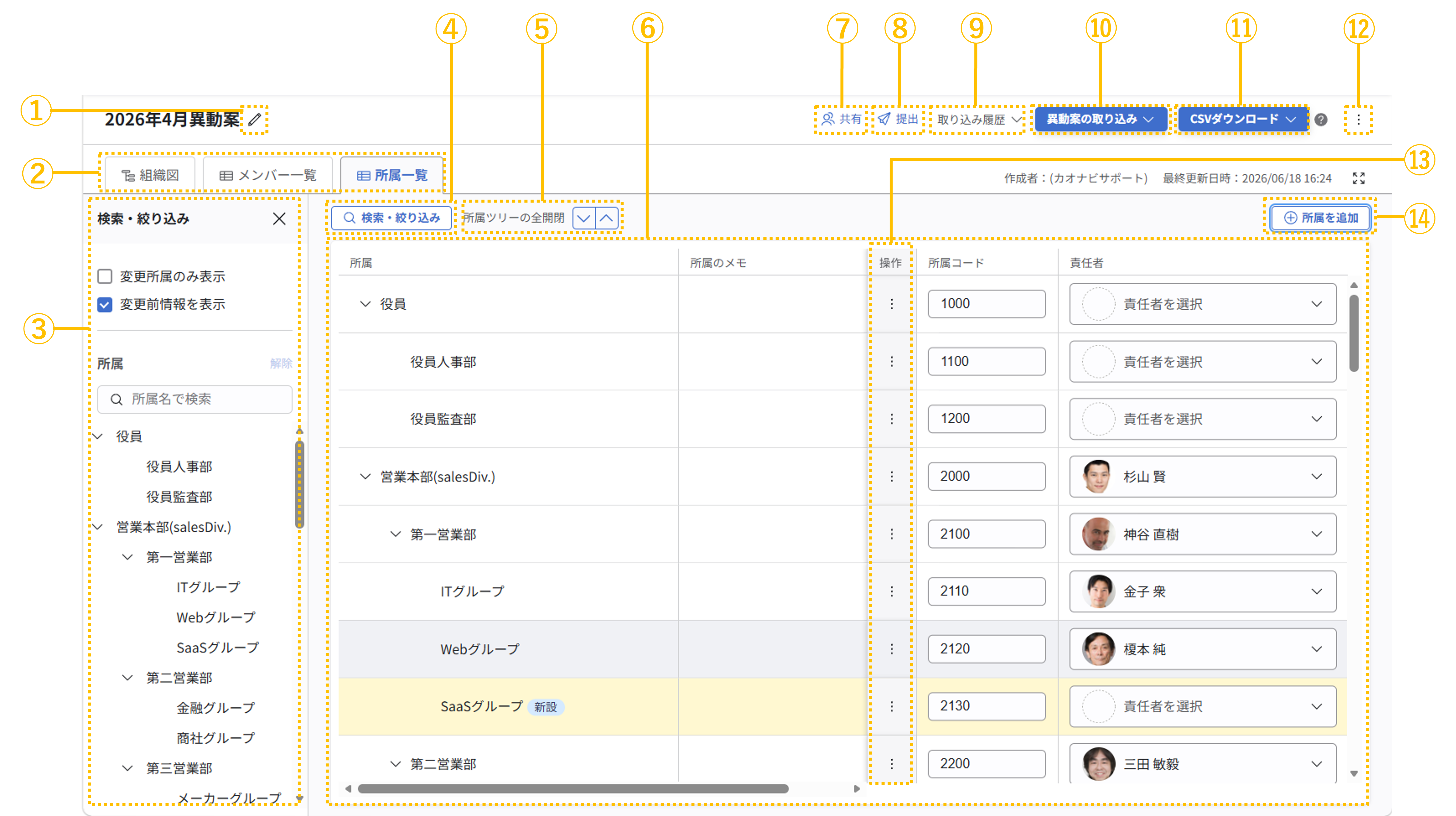Click the table's vertical scrollbar thumb
1456x816 pixels.
coord(1354,333)
